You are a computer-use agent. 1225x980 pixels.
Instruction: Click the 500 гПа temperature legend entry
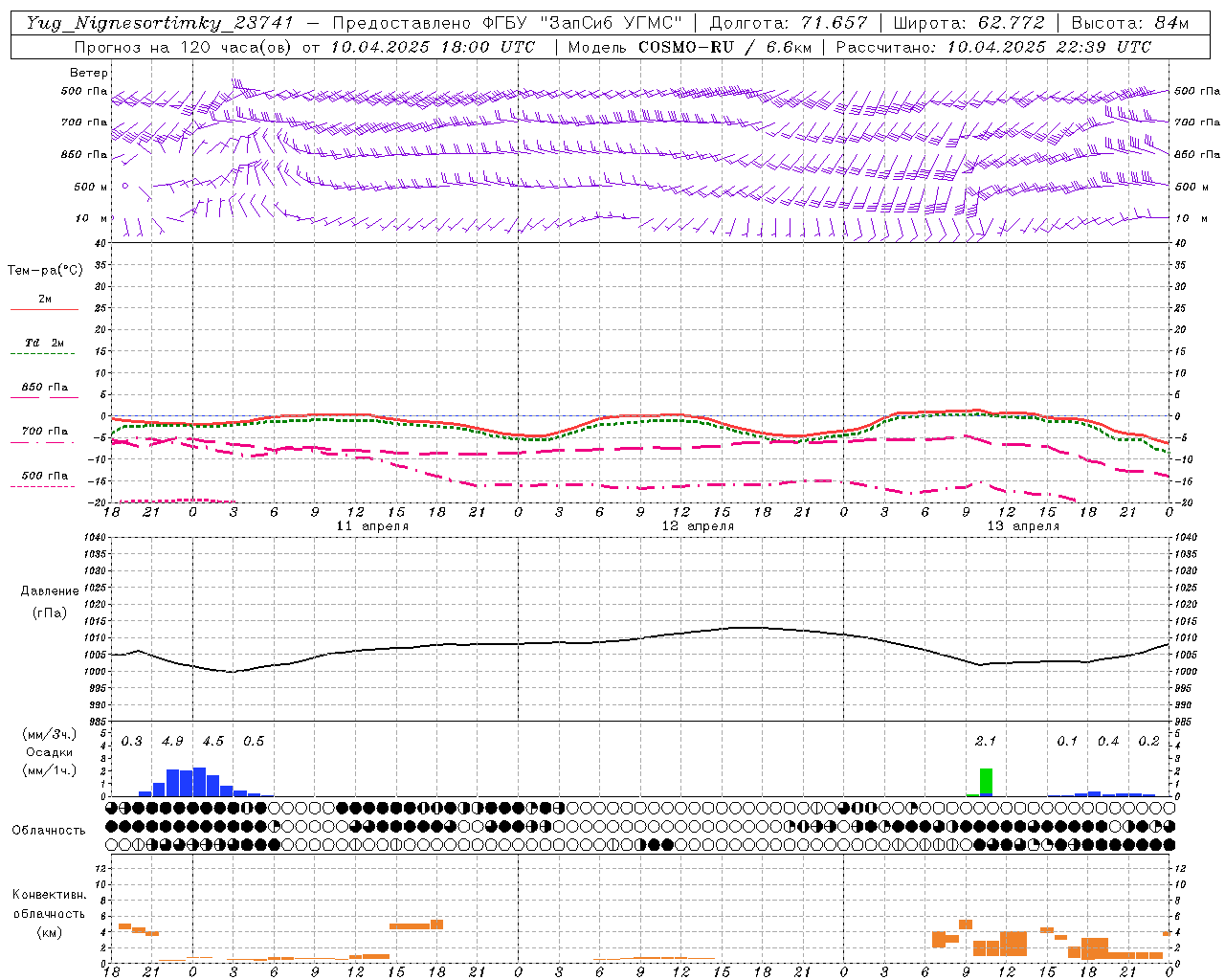click(x=44, y=476)
